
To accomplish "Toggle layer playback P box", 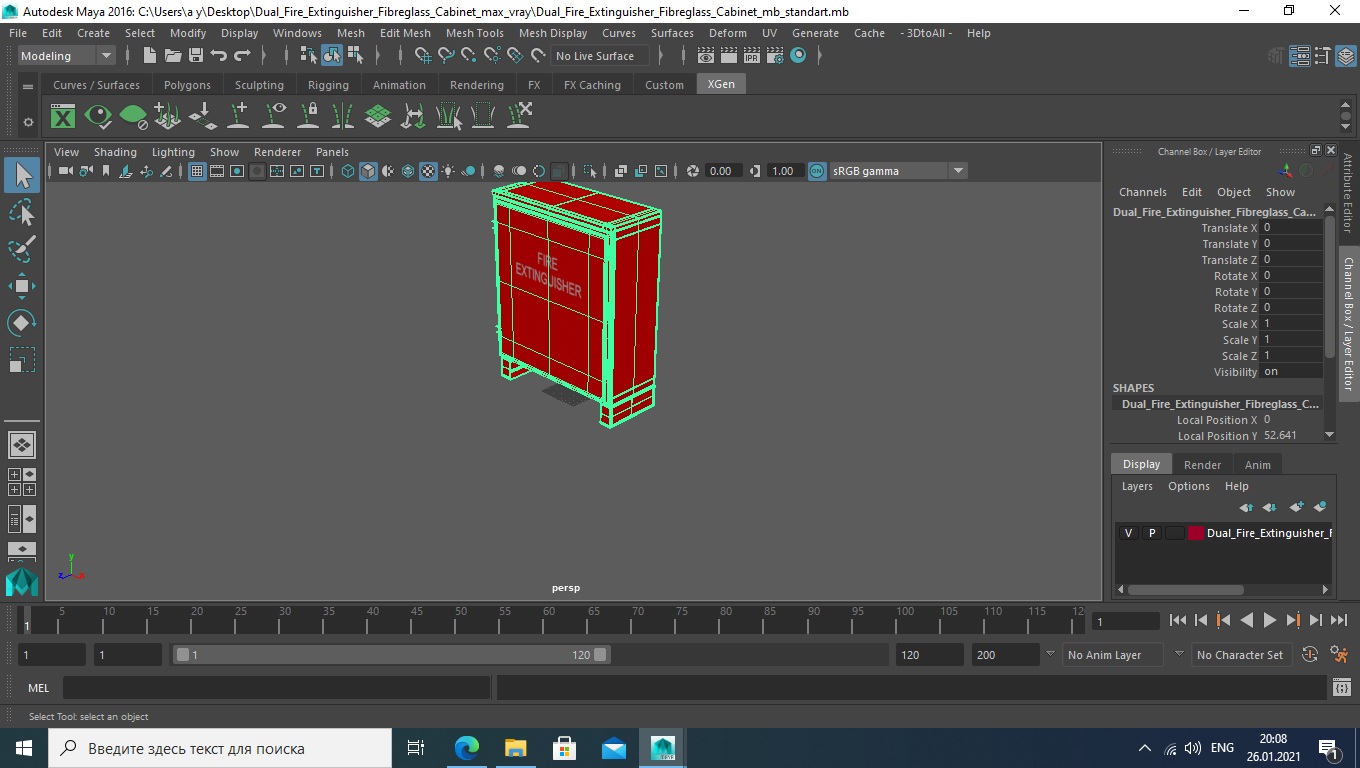I will [x=1151, y=533].
